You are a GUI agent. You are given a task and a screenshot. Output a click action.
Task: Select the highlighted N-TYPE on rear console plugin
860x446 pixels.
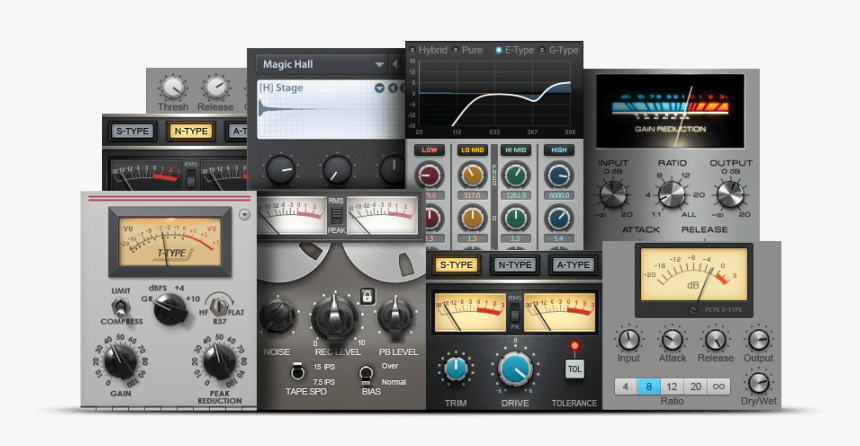tap(191, 131)
